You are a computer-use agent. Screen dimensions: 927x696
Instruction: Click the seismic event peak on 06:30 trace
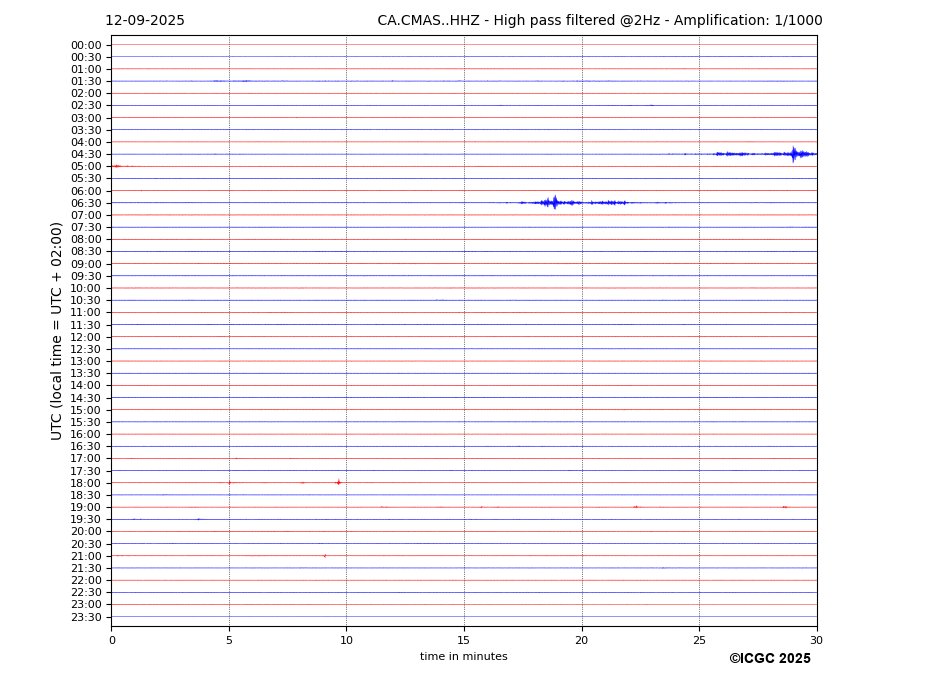pyautogui.click(x=555, y=202)
